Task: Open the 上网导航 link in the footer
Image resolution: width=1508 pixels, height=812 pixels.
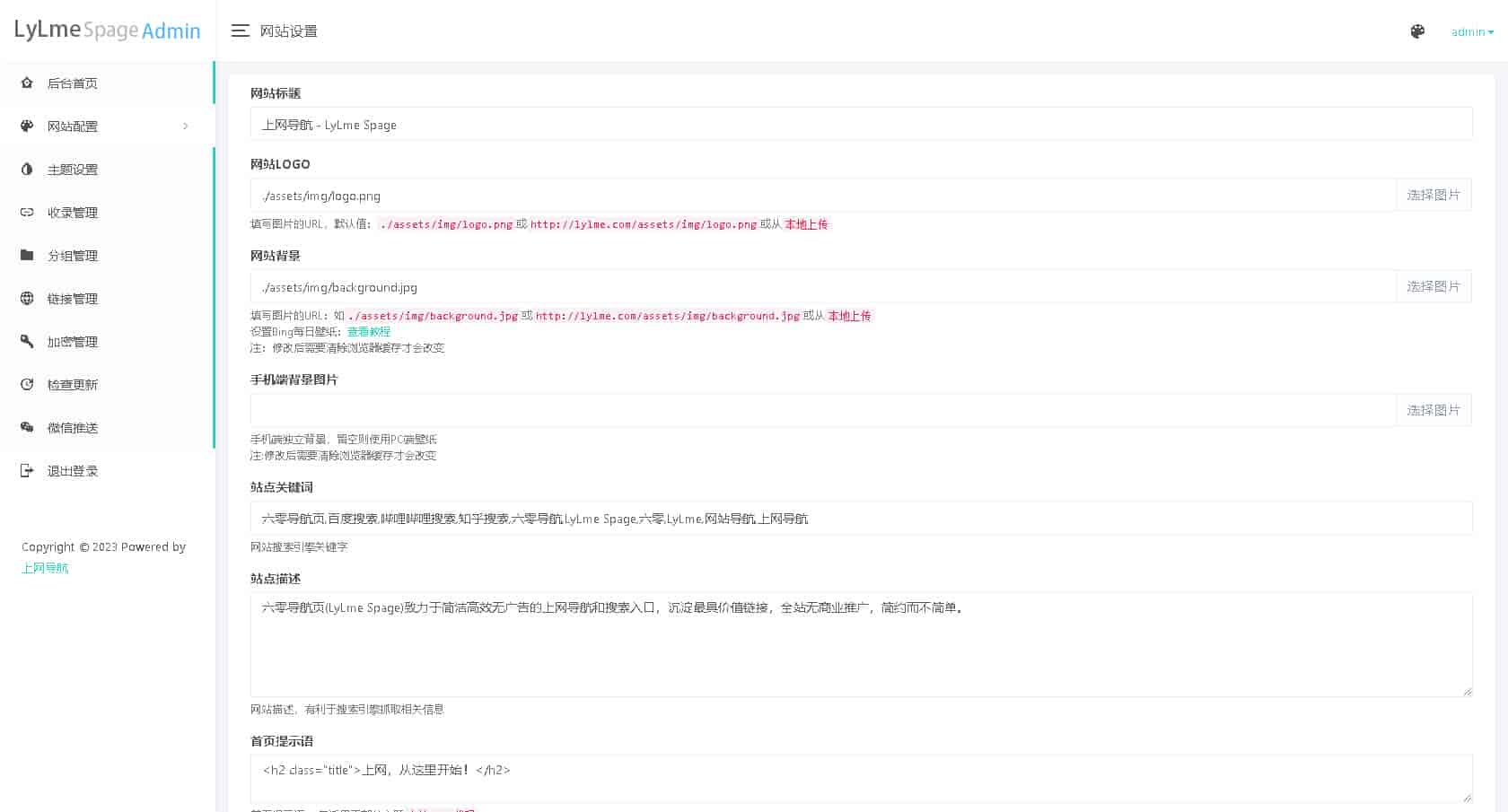Action: 45,568
